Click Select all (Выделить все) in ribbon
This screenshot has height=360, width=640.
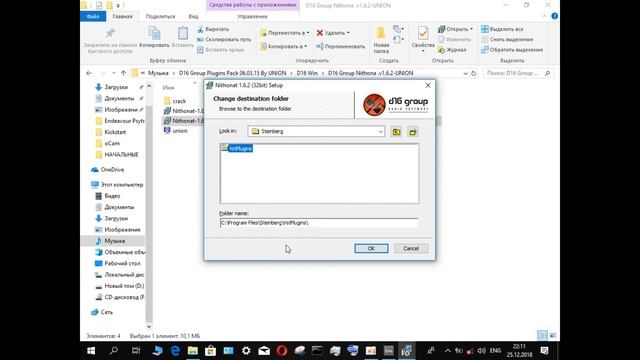coord(502,29)
